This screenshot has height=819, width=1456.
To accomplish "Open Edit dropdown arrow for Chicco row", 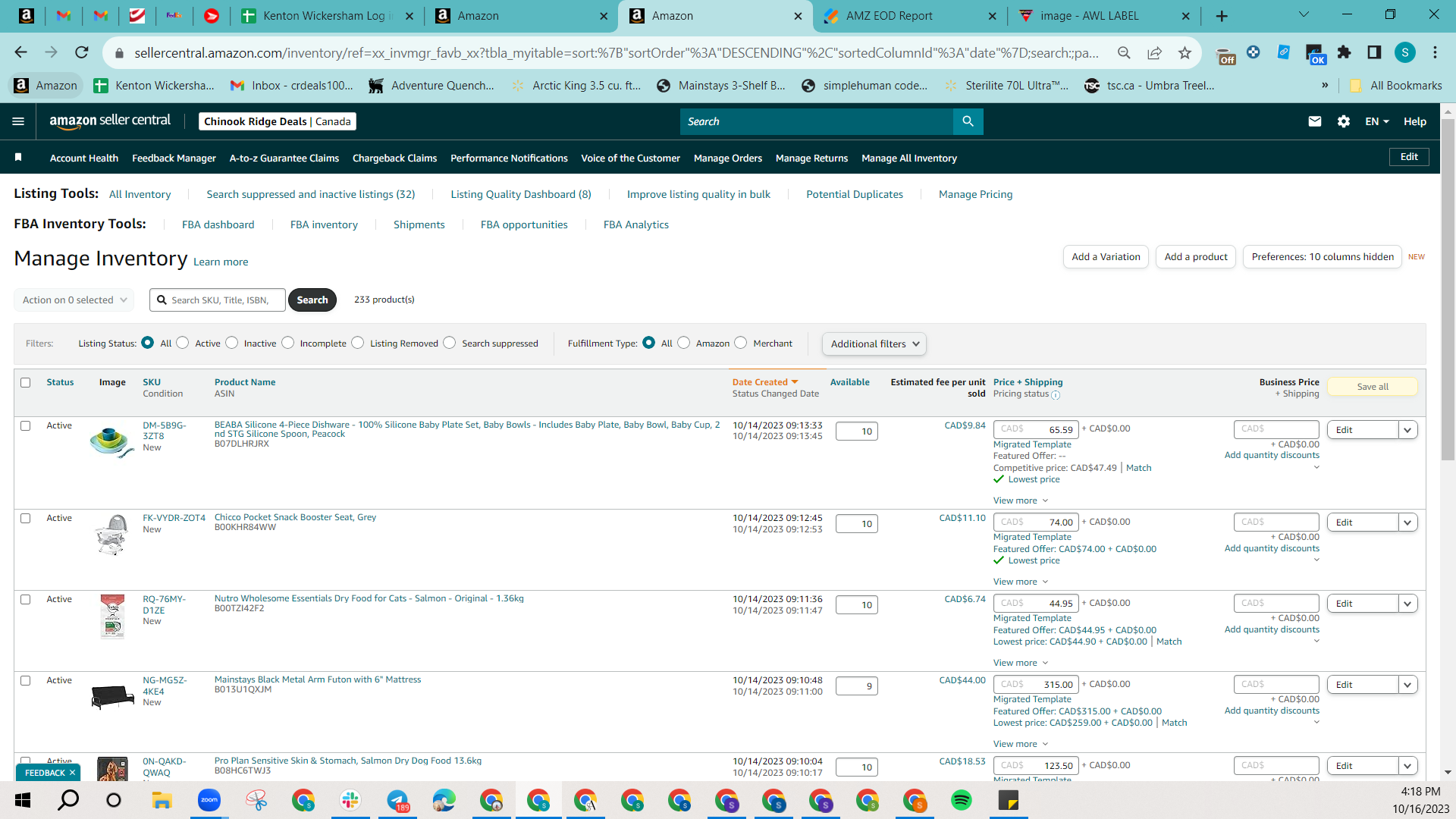I will point(1408,522).
